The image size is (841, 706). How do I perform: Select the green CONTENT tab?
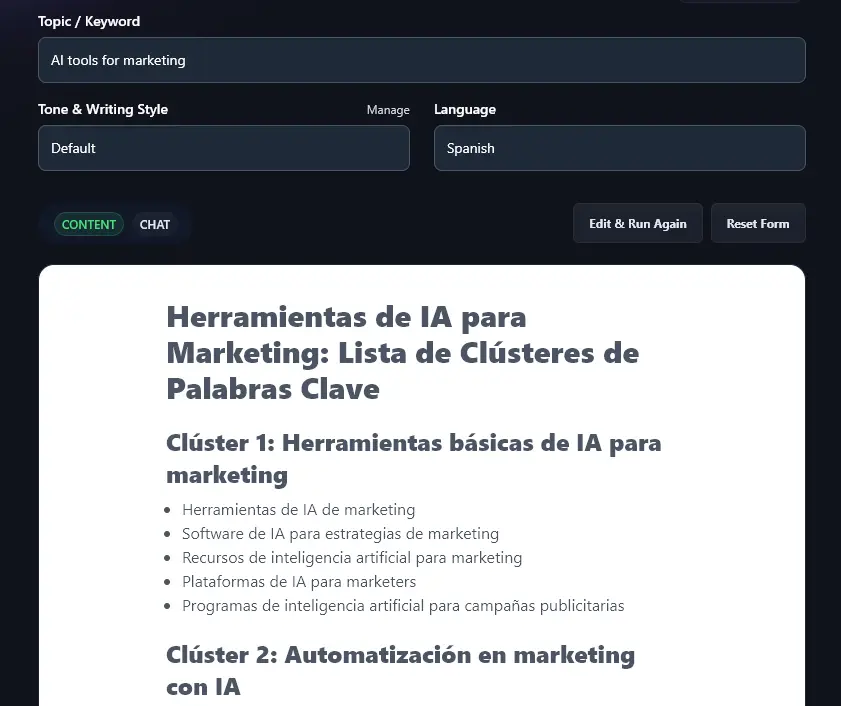[88, 224]
